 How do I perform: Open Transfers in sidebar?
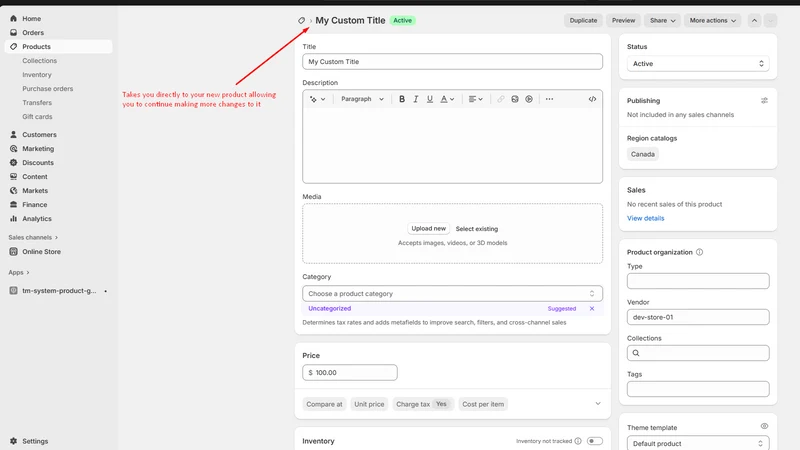pyautogui.click(x=37, y=103)
